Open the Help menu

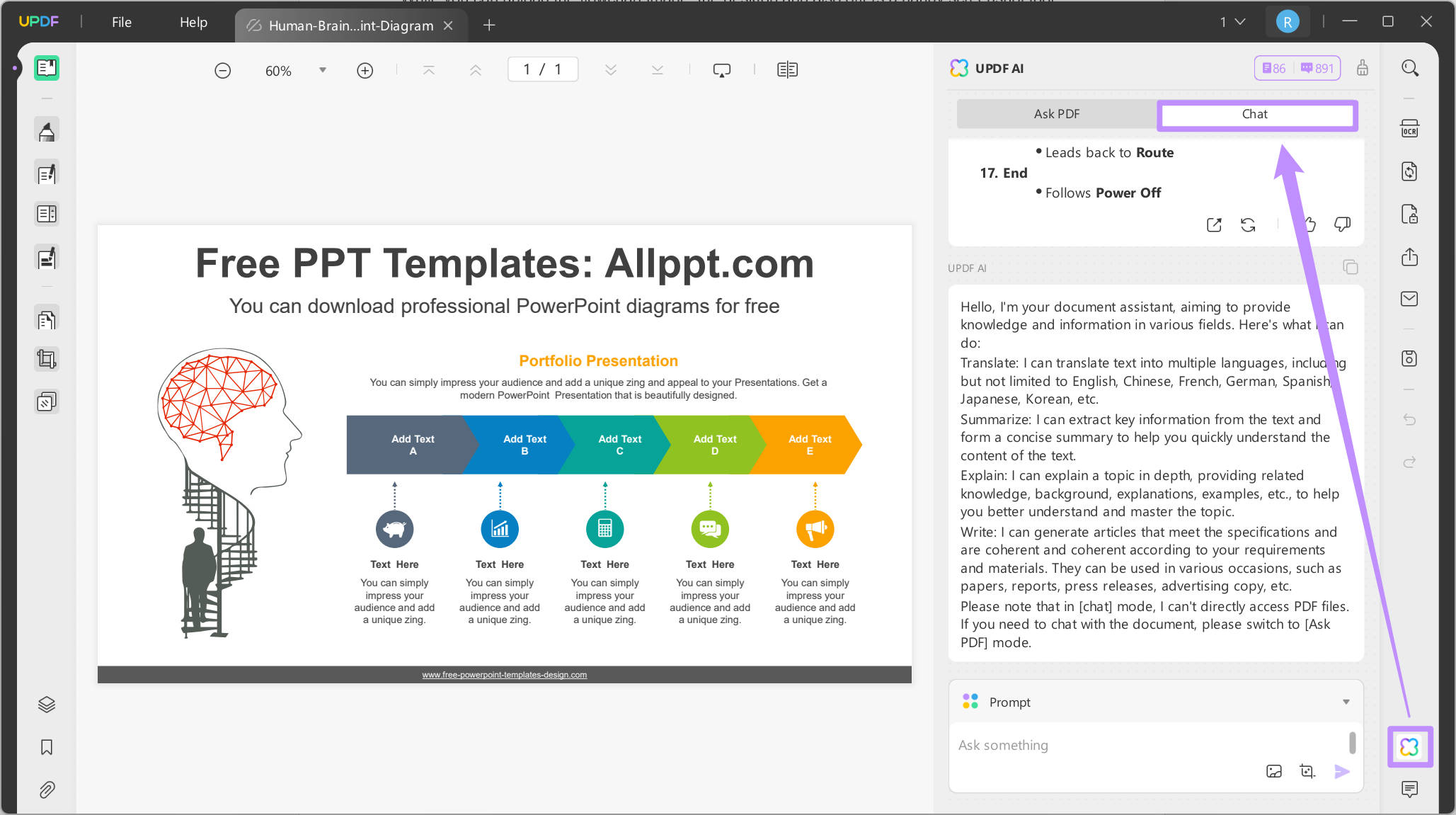pyautogui.click(x=193, y=22)
